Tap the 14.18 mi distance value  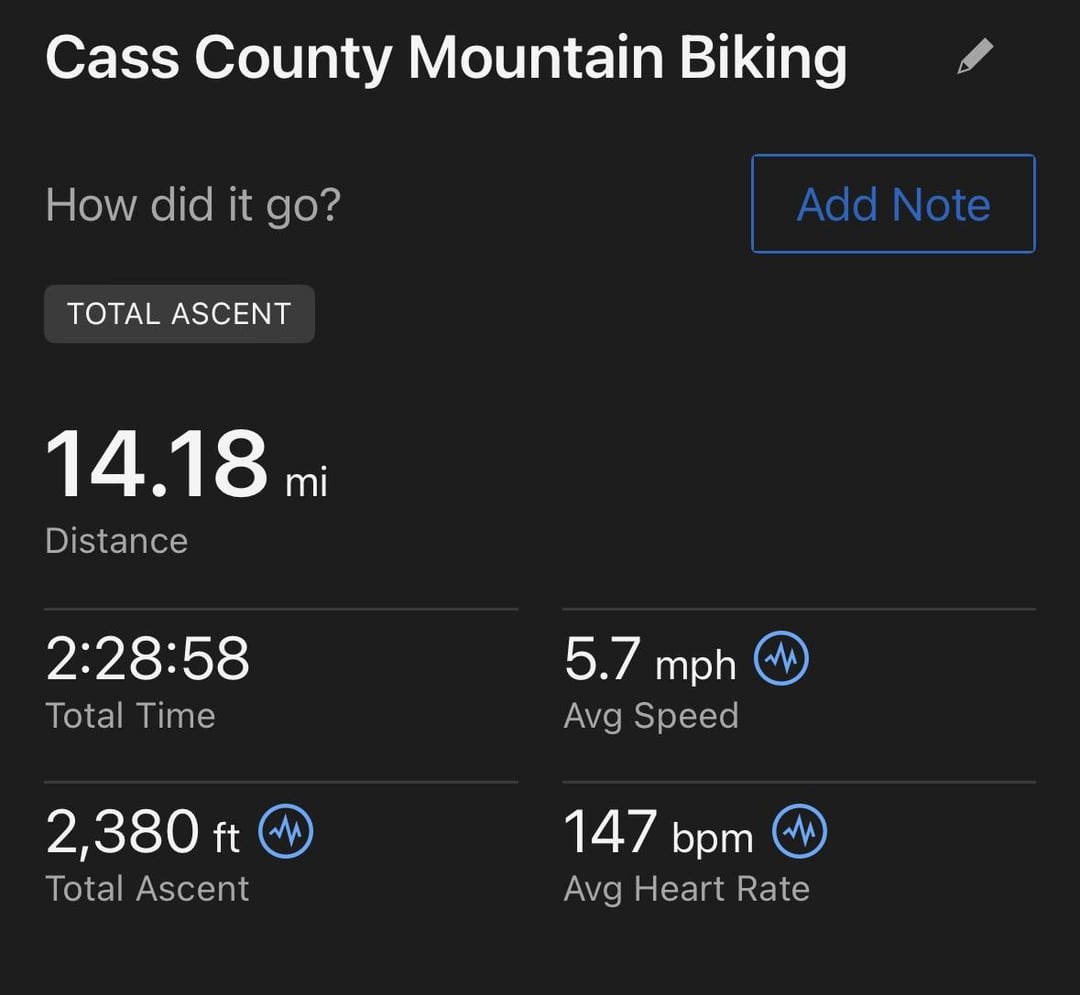[186, 463]
